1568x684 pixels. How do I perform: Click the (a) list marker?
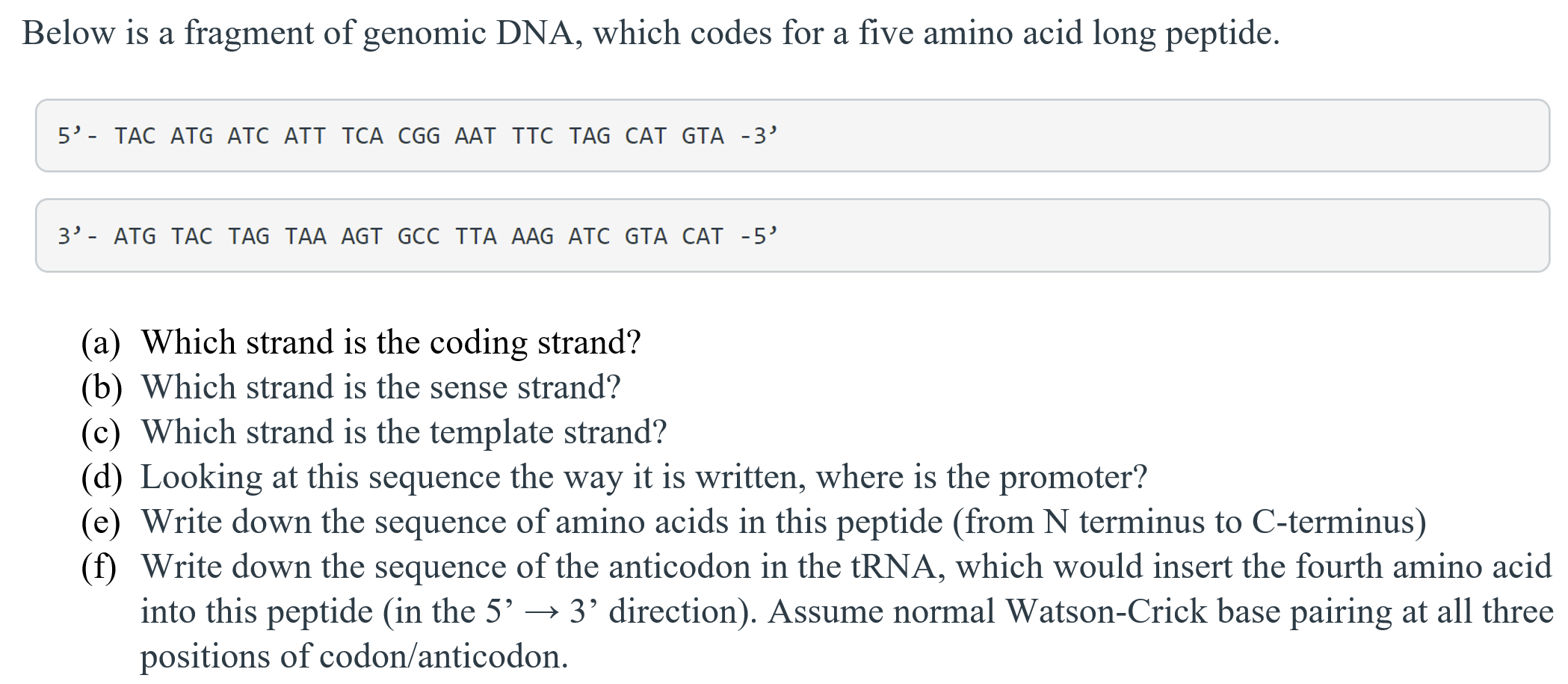coord(101,343)
